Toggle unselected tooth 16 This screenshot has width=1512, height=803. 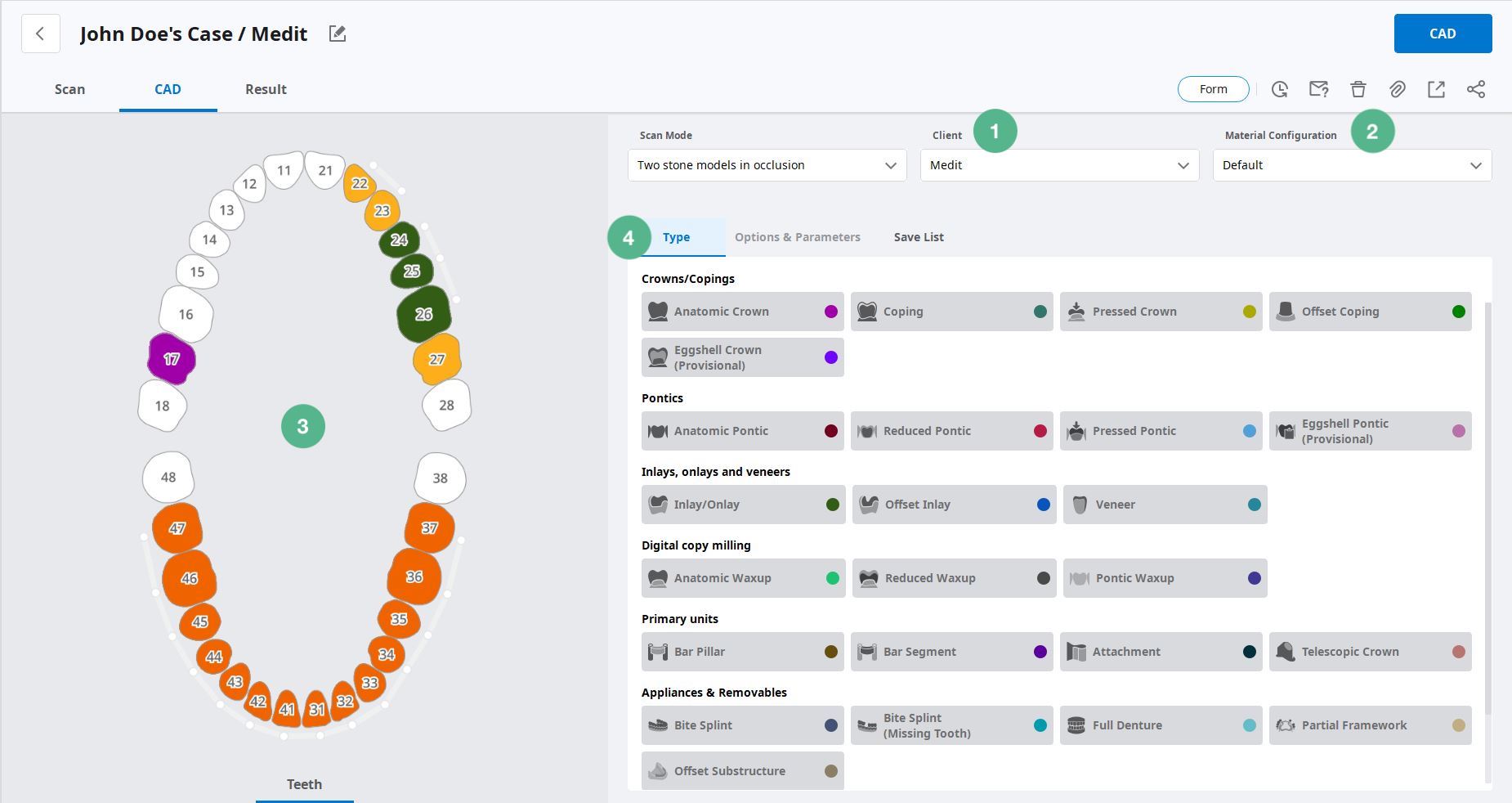(x=186, y=314)
